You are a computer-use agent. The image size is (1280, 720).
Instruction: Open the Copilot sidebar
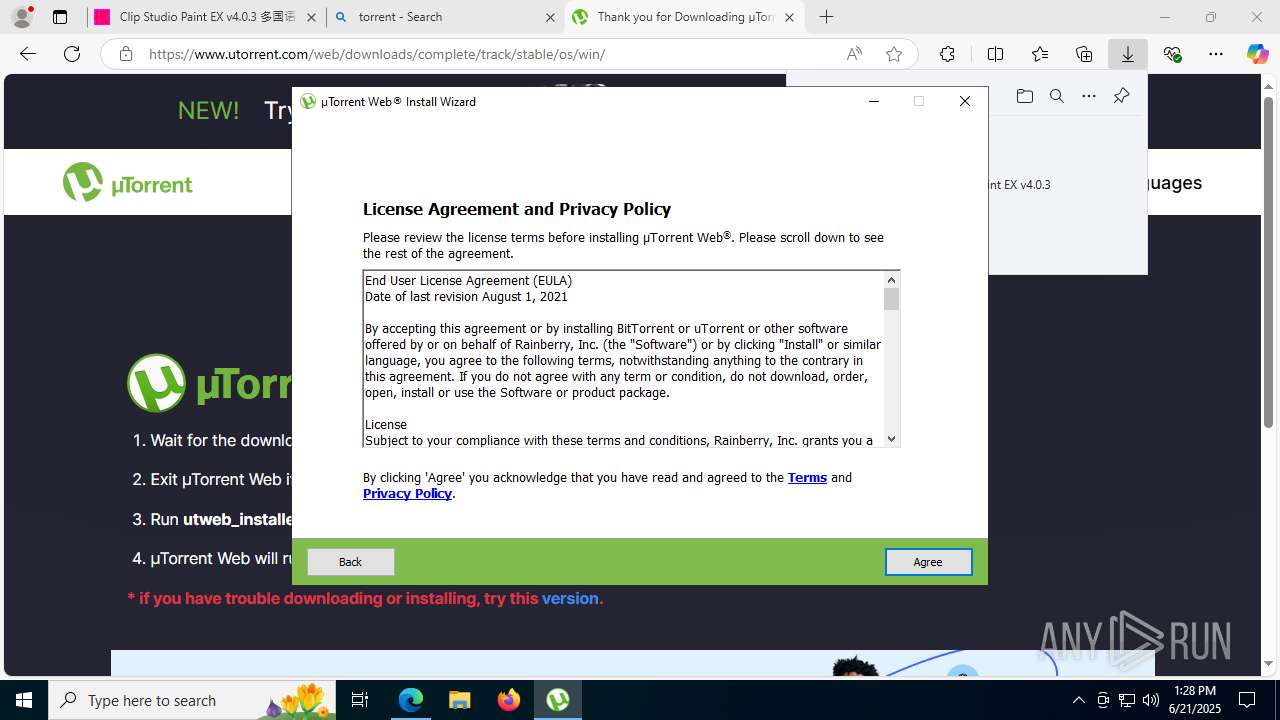point(1257,54)
